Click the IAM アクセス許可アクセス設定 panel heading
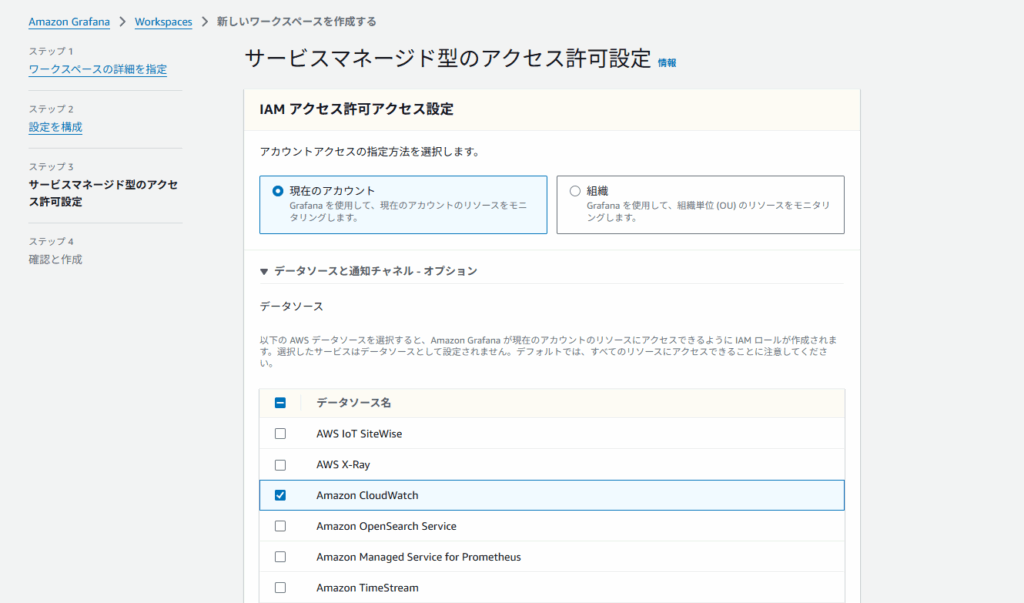 pos(357,109)
